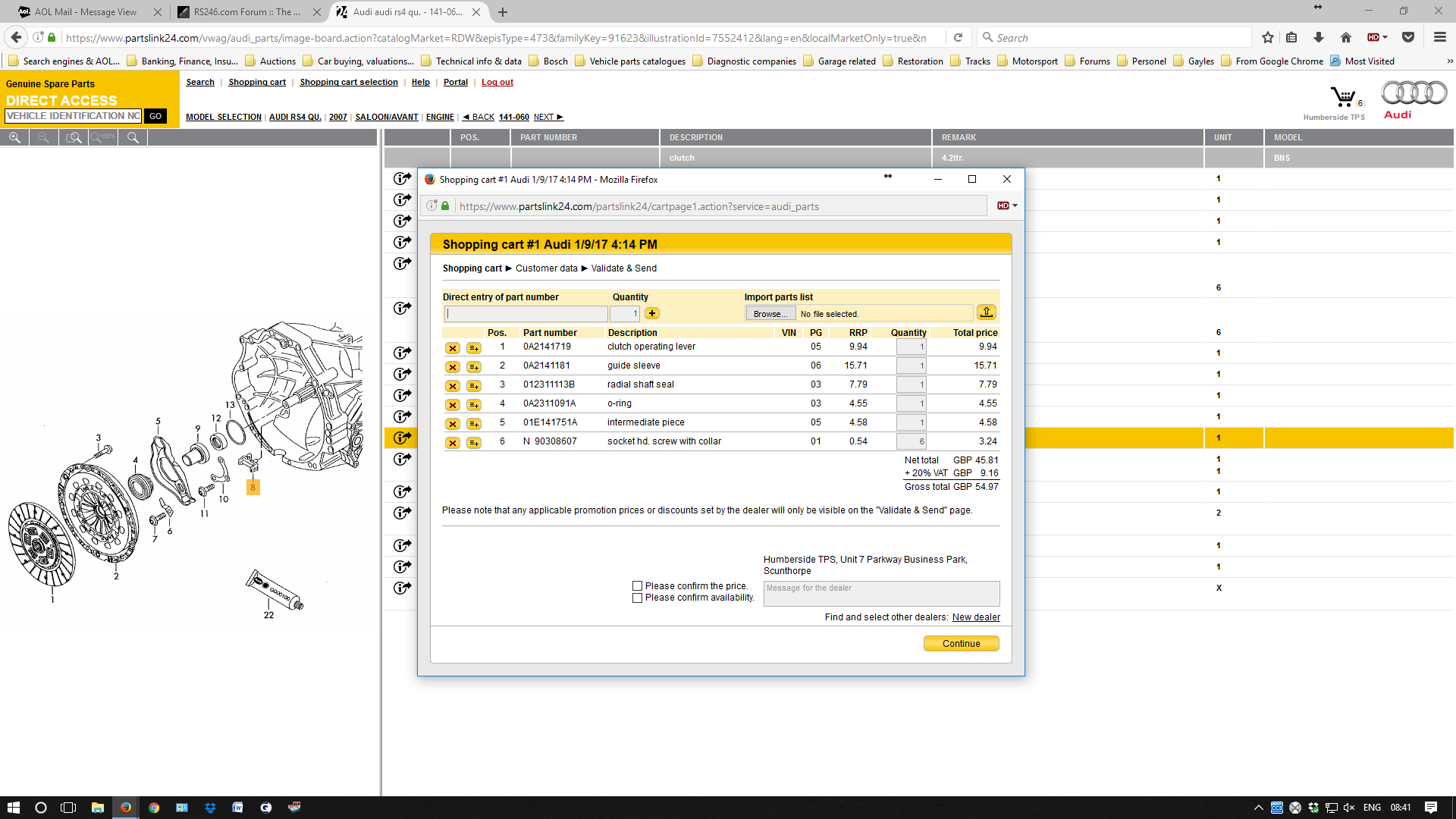Click the upload parts list icon
1456x819 pixels.
coord(987,312)
